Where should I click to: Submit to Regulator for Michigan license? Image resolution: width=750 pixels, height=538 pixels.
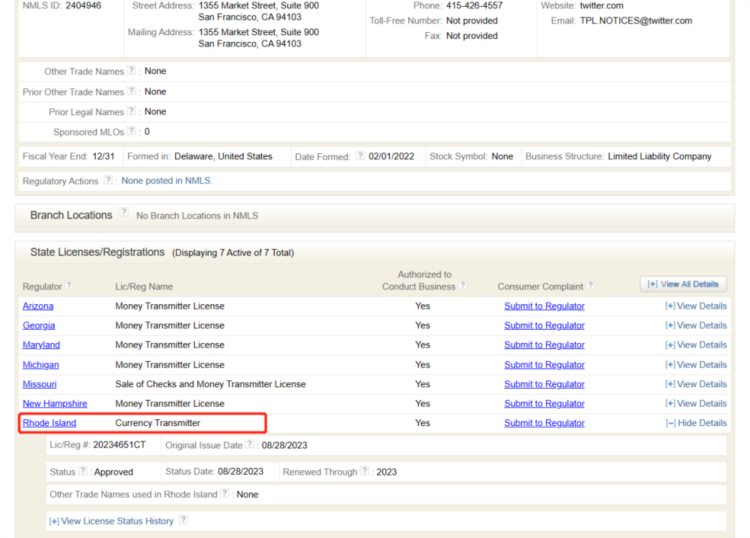544,365
